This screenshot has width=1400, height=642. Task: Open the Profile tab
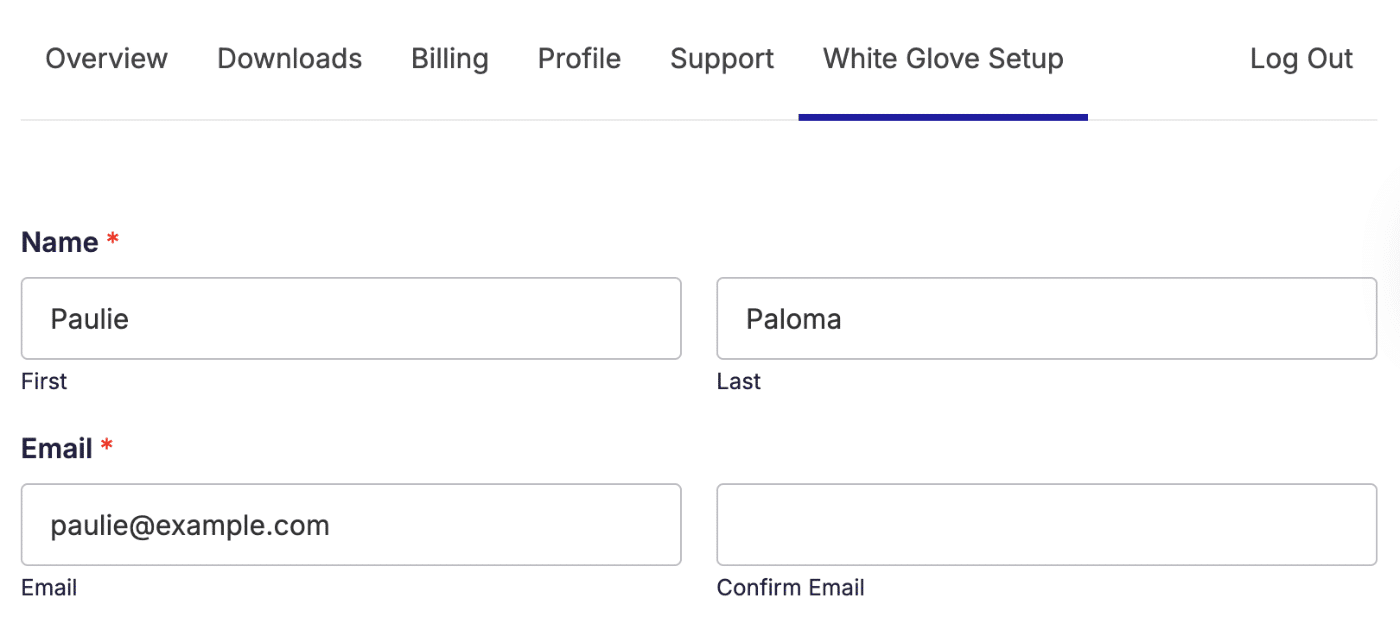(579, 59)
